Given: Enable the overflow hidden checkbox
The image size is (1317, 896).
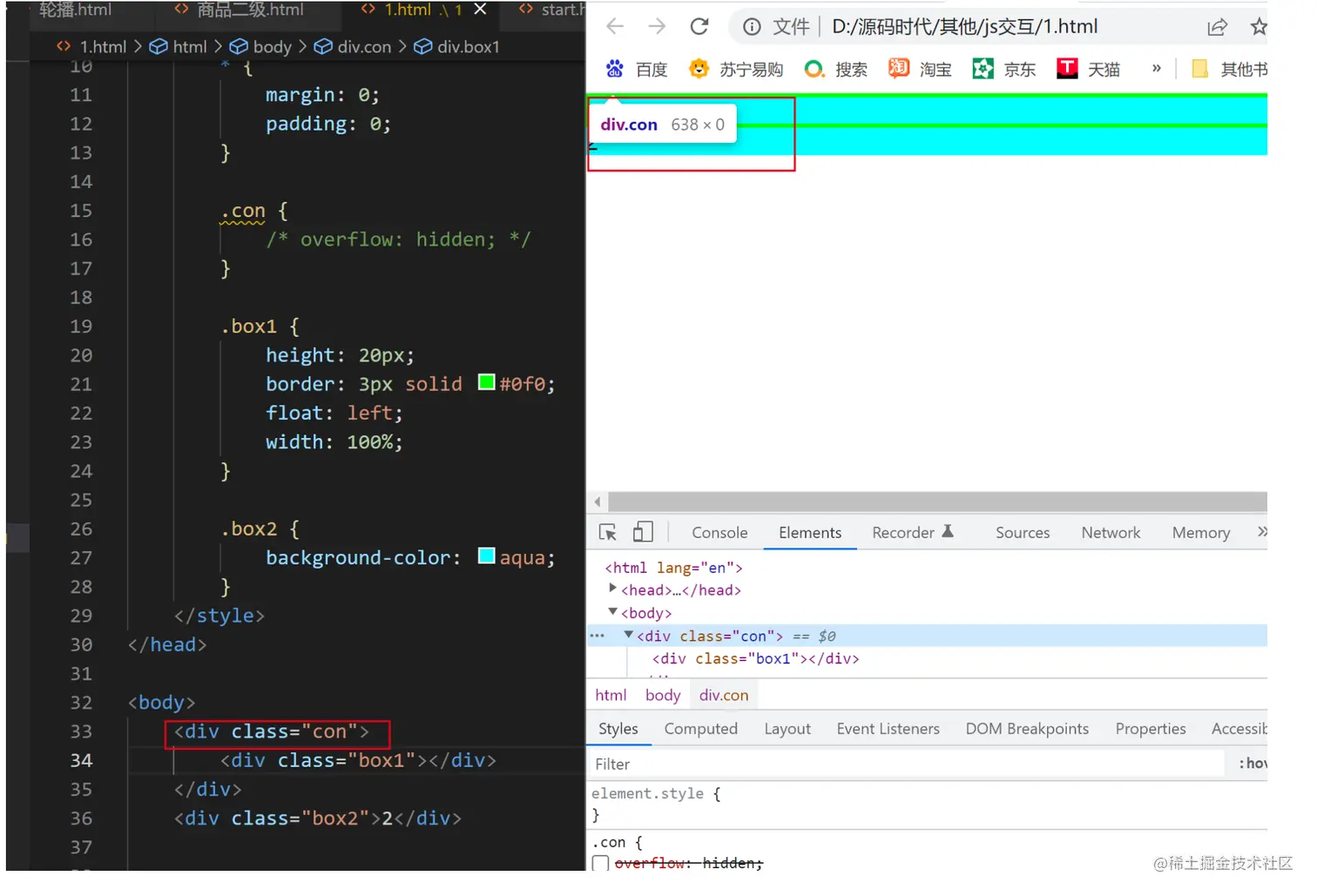Looking at the screenshot, I should click(x=600, y=864).
